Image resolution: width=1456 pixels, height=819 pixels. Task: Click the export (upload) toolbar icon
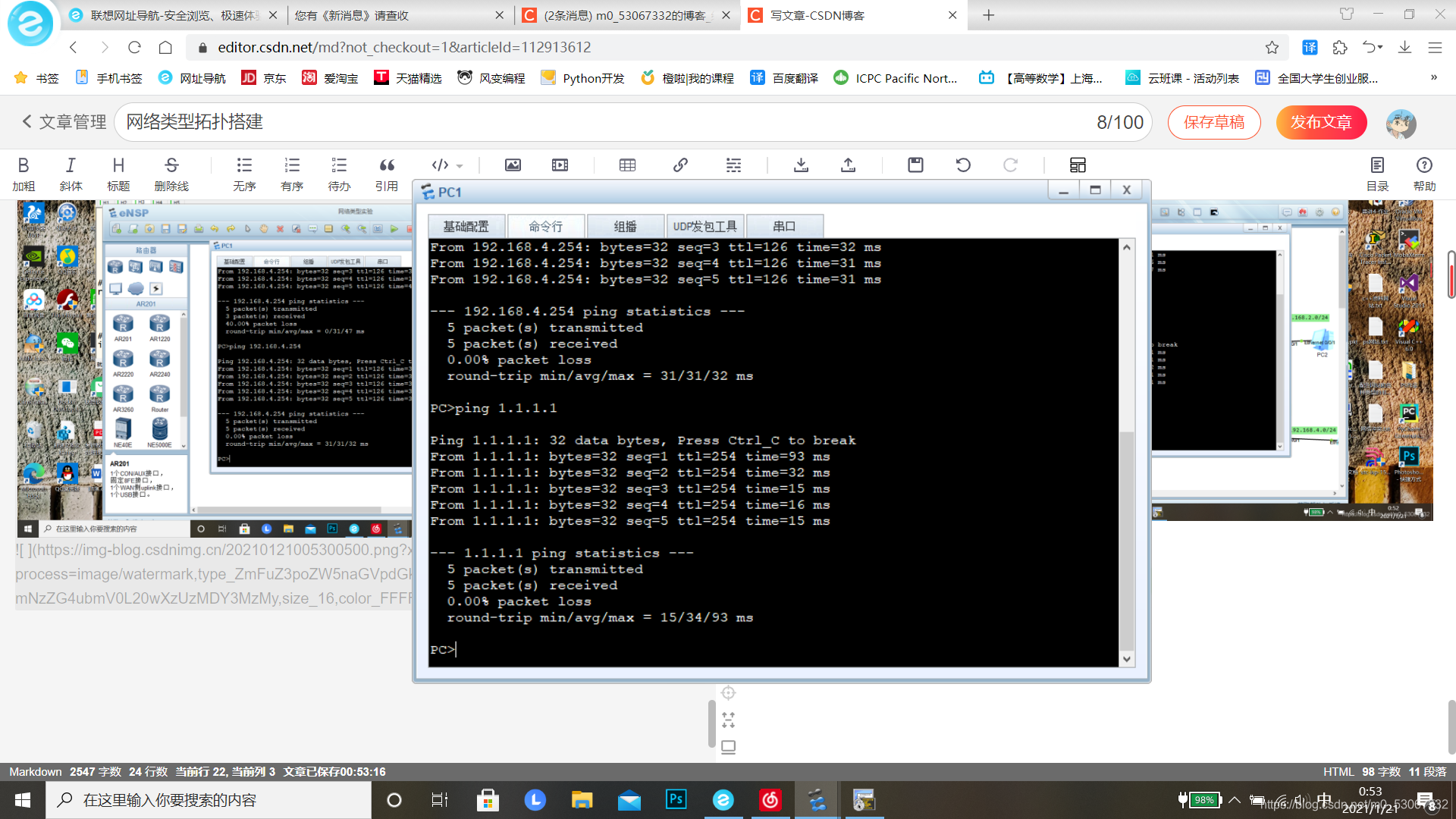pyautogui.click(x=848, y=165)
